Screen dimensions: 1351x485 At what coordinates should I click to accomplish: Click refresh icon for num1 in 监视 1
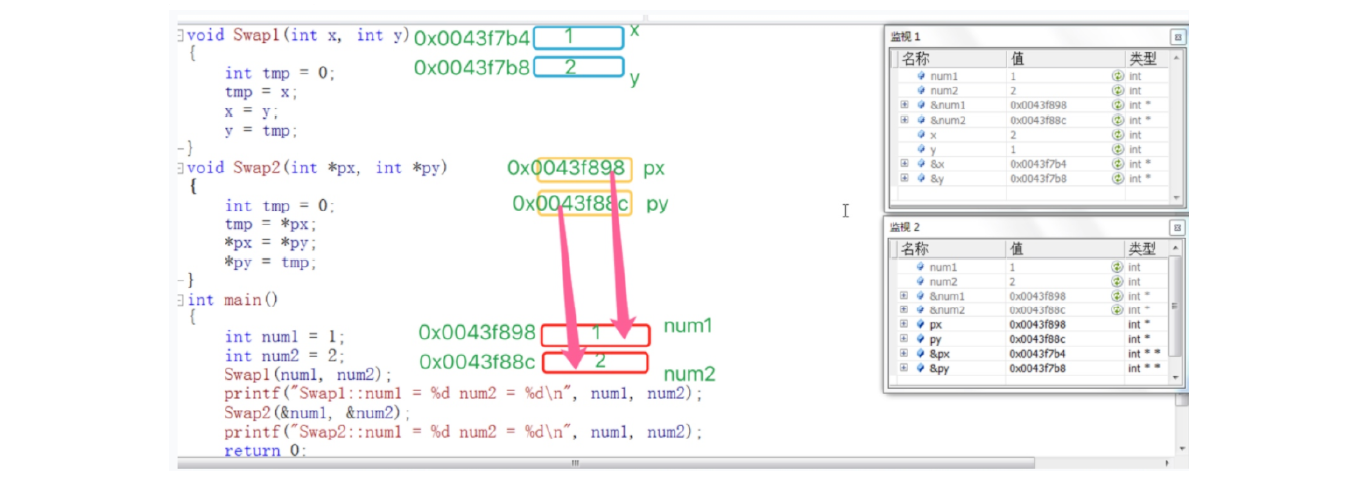tap(1117, 76)
